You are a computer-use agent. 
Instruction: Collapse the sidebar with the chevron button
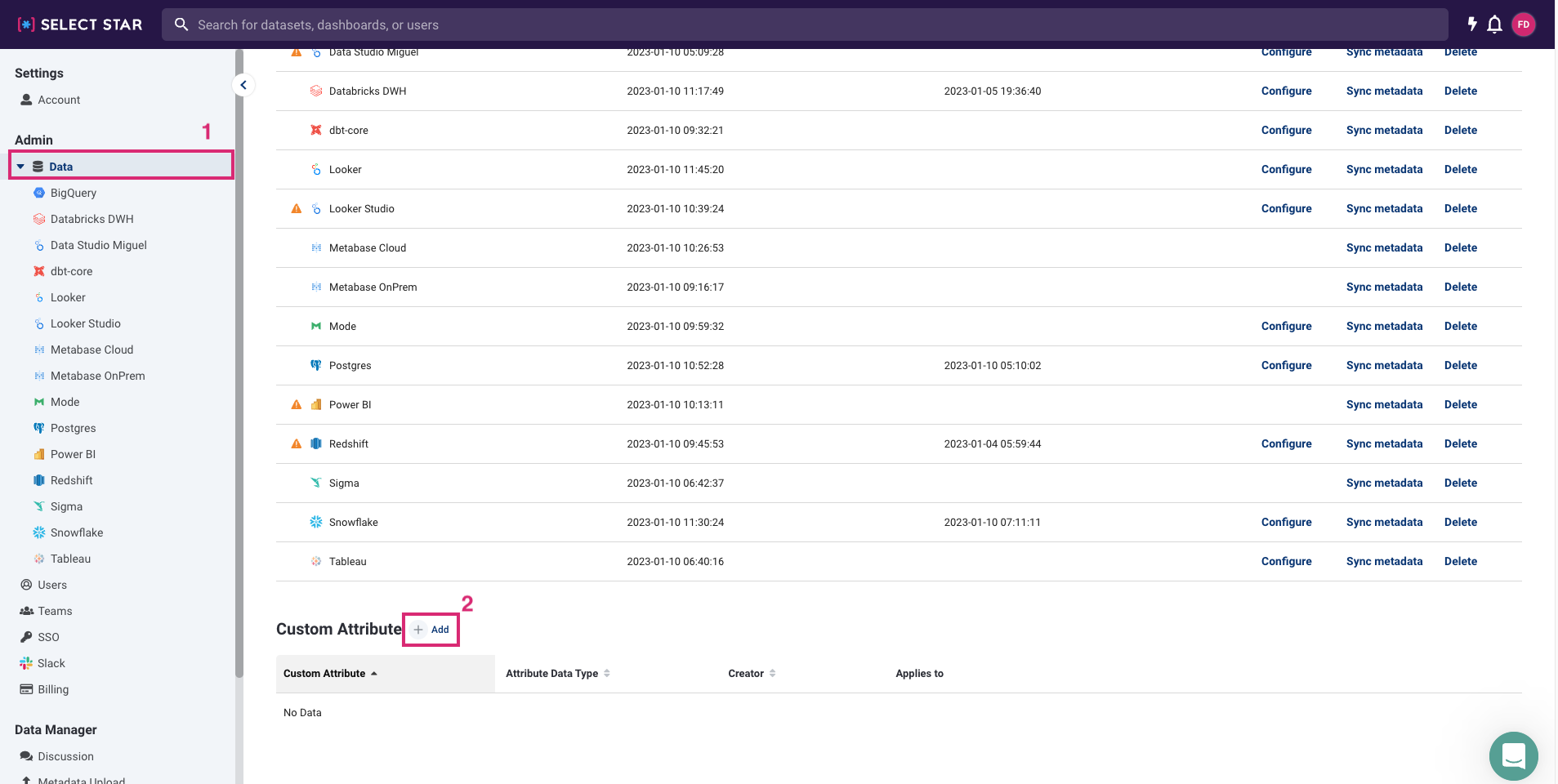coord(243,85)
